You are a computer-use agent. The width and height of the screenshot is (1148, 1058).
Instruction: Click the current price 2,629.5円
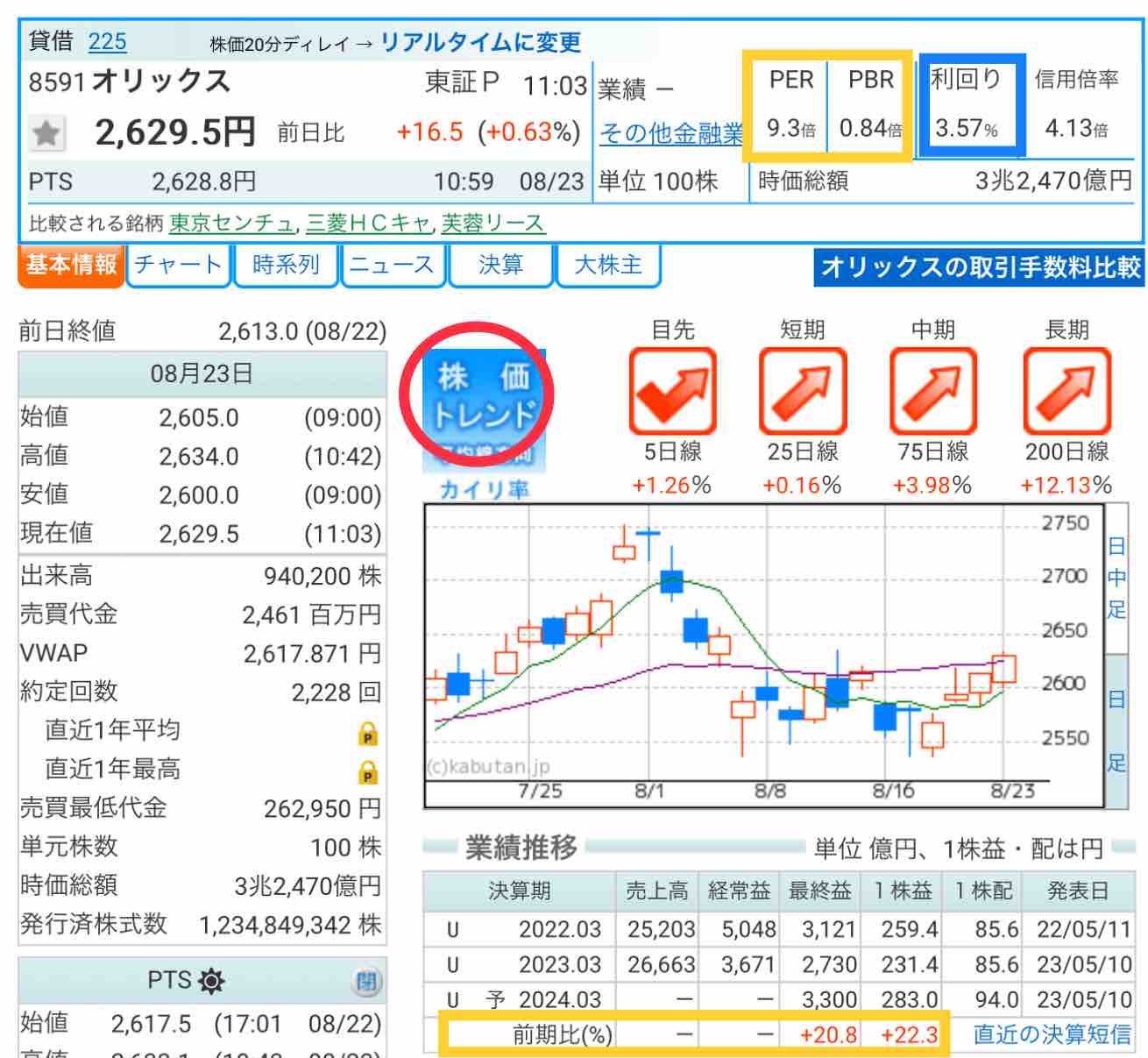(x=175, y=132)
